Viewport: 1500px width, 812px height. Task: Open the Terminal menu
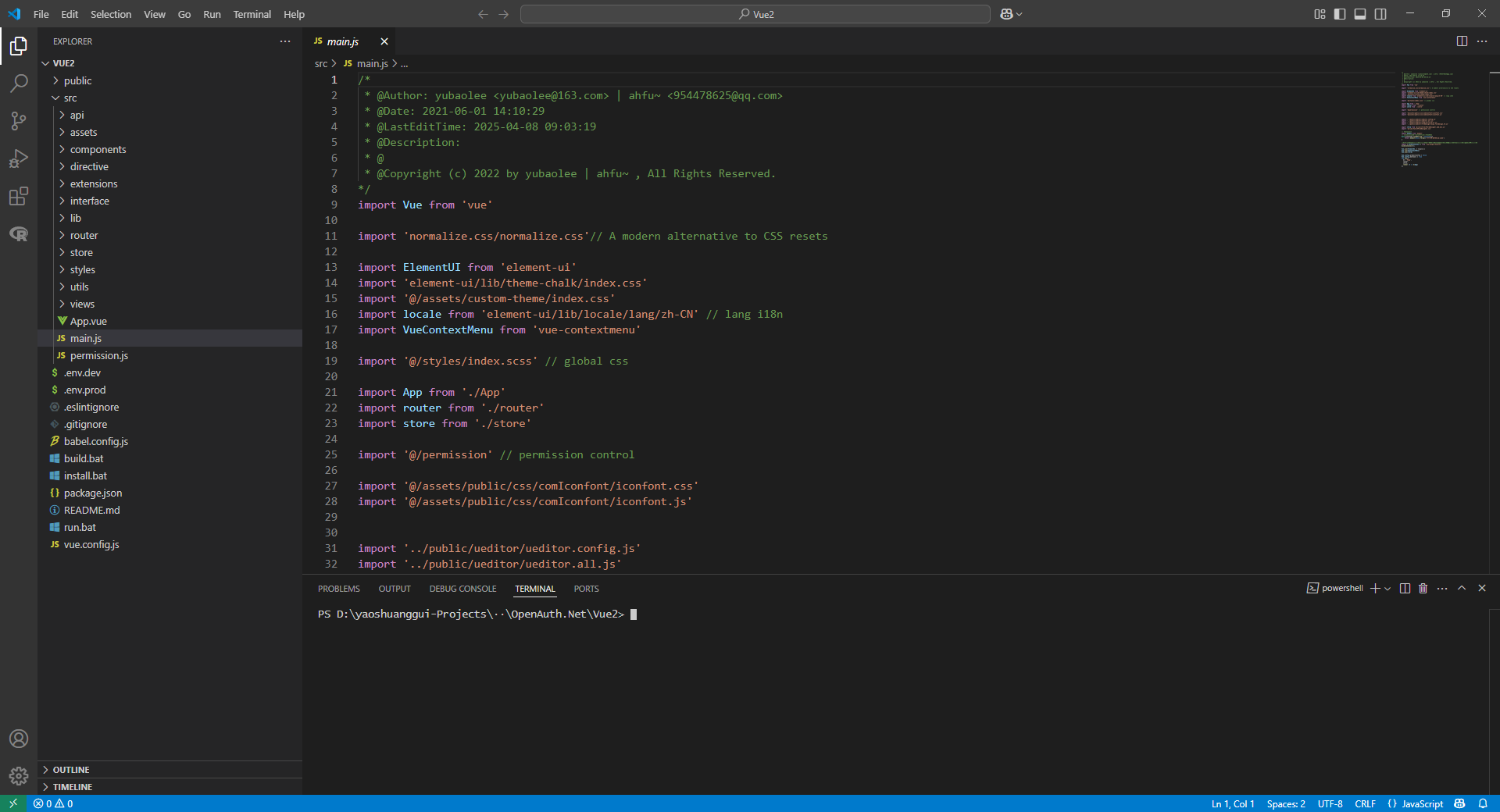[x=252, y=14]
